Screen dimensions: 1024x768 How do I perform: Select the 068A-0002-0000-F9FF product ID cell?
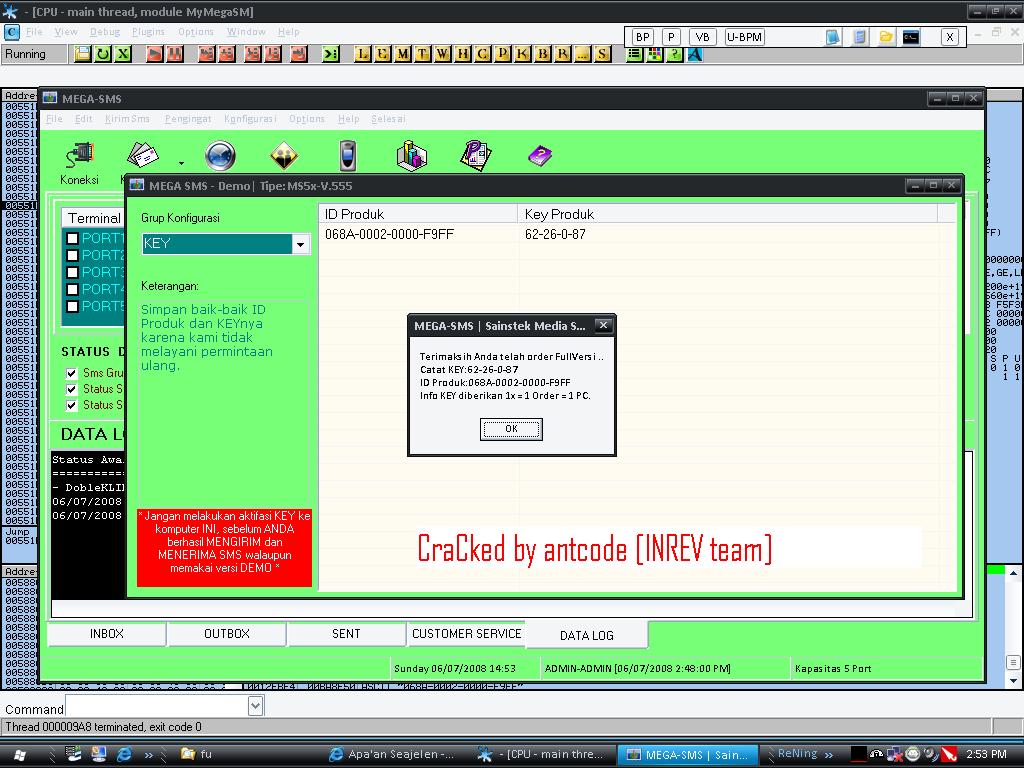(389, 234)
